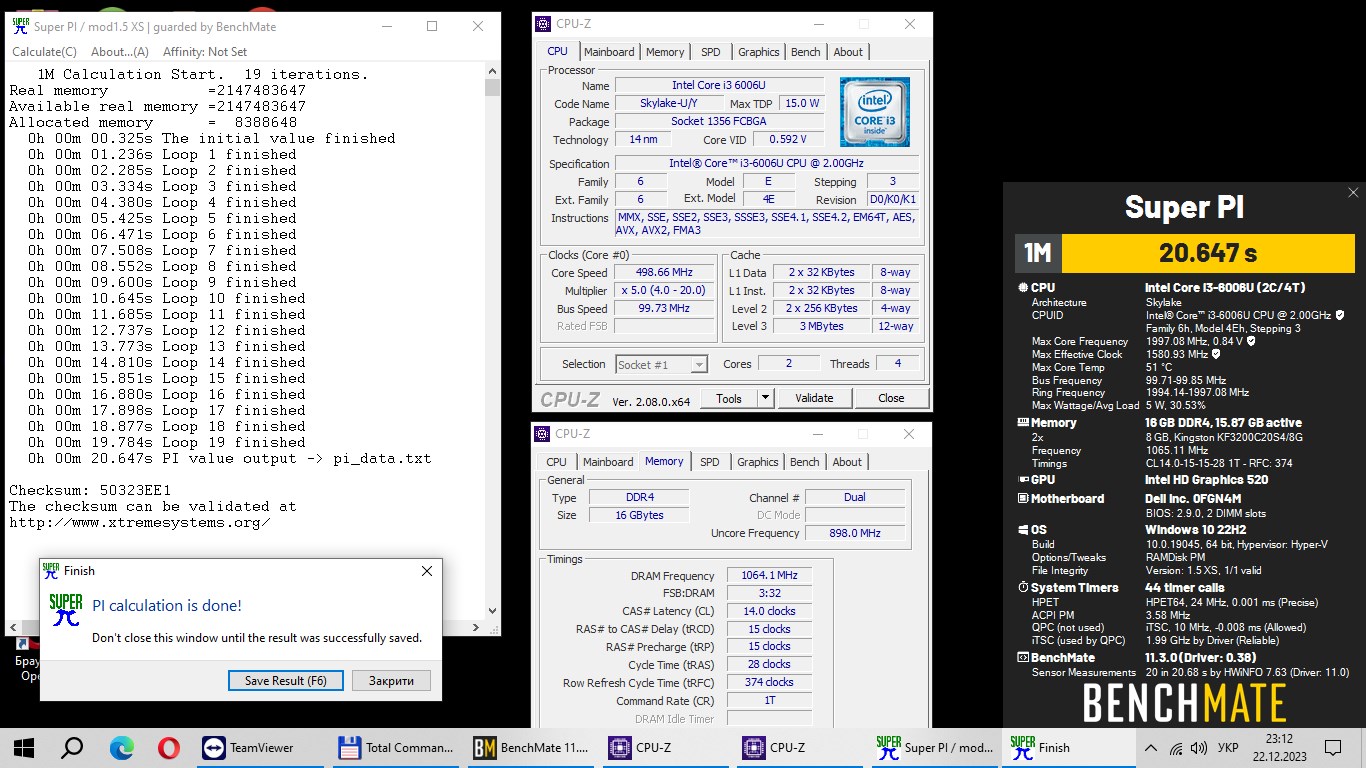Open Socket #1 selection dropdown
The image size is (1366, 768).
(x=662, y=364)
